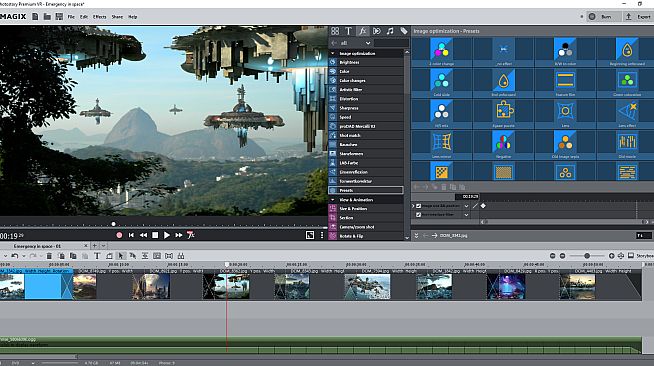The image size is (654, 366).
Task: Open the Store tag tab icon
Action: tap(404, 31)
